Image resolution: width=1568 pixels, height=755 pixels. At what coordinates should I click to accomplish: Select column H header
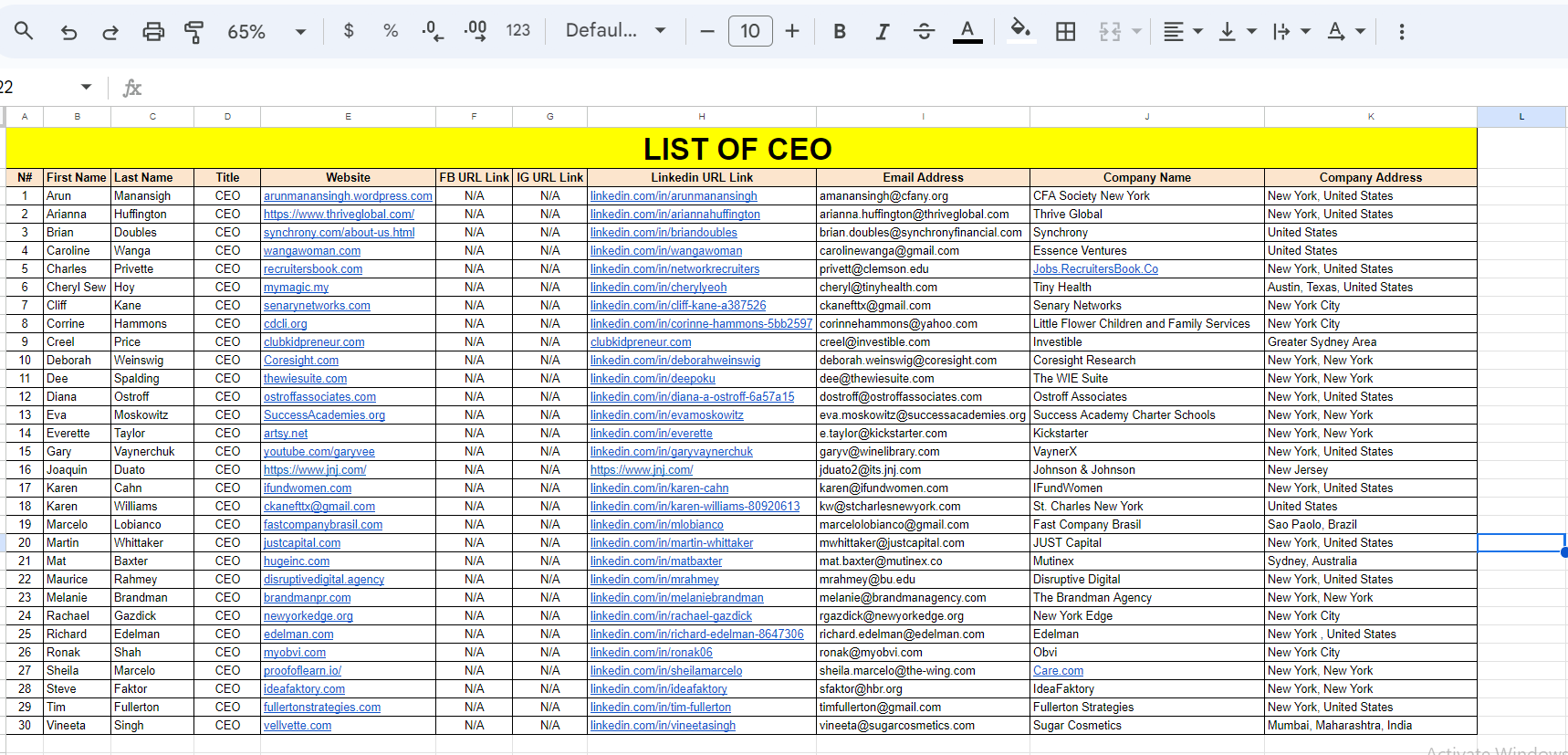click(x=702, y=116)
